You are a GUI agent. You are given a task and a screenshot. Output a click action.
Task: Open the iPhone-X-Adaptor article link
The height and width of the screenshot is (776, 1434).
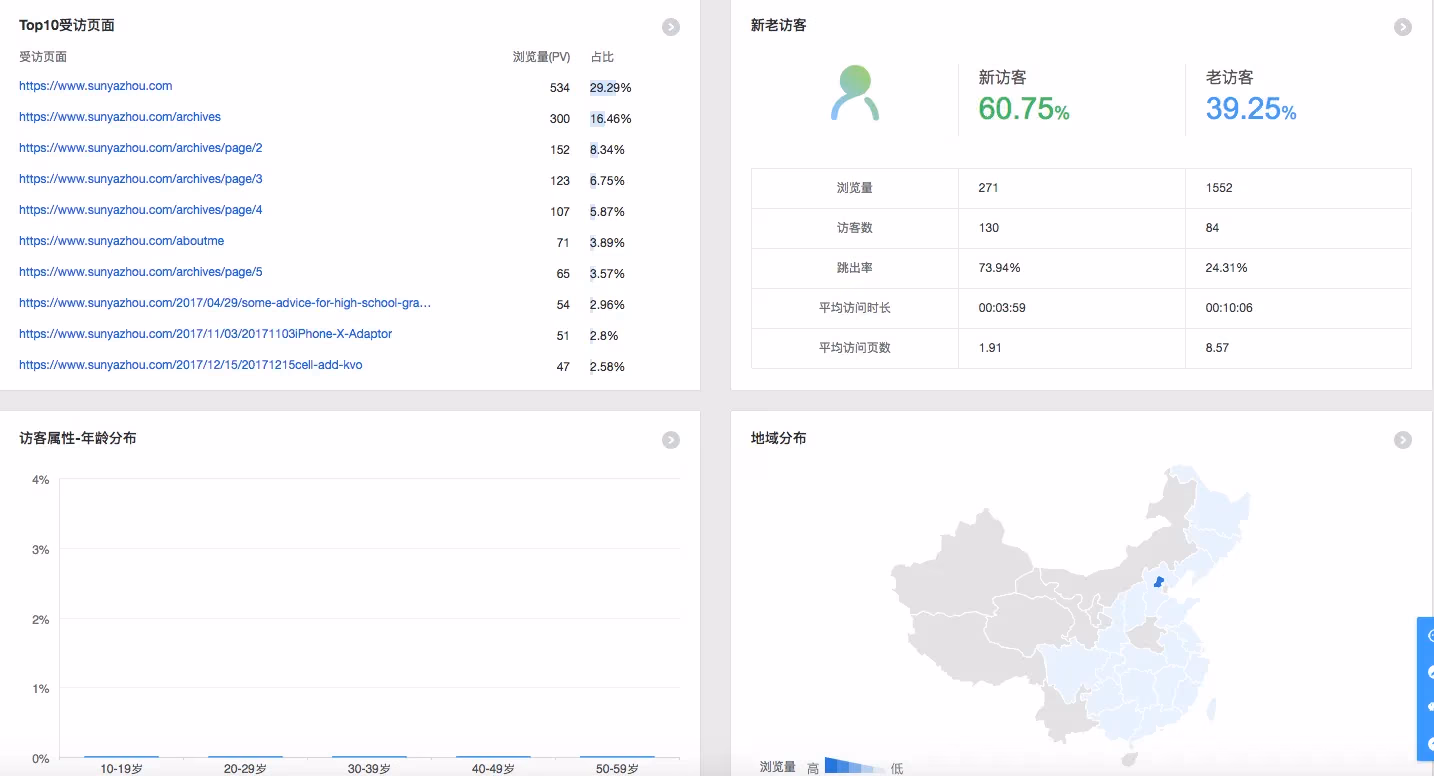point(206,335)
